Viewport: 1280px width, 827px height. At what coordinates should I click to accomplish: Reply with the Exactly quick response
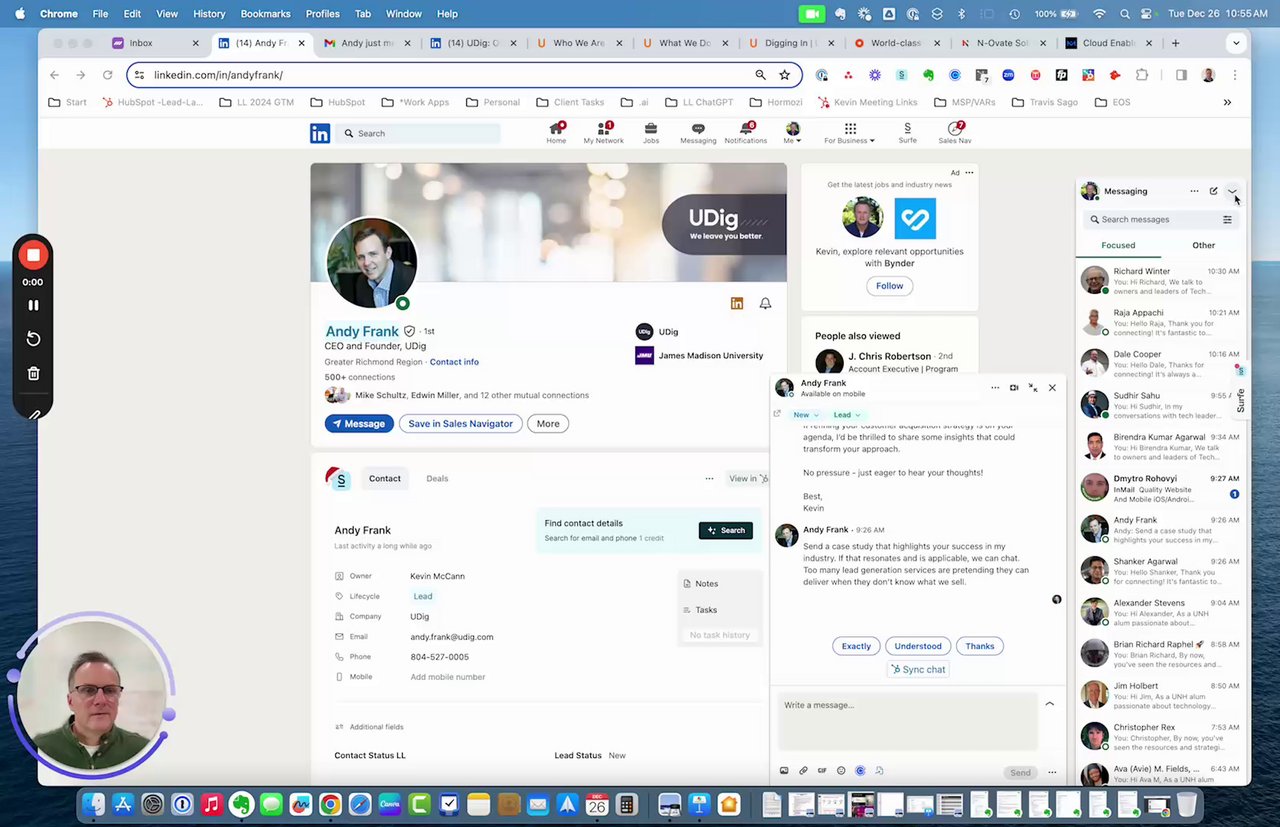coord(856,646)
